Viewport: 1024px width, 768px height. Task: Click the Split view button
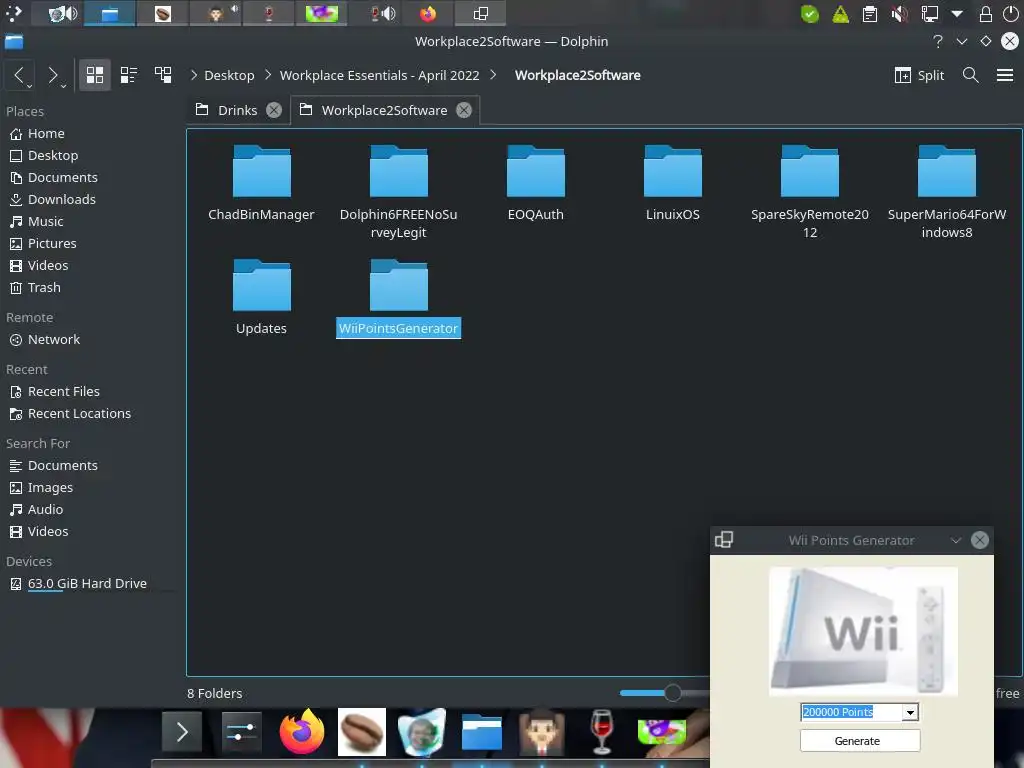coord(920,75)
